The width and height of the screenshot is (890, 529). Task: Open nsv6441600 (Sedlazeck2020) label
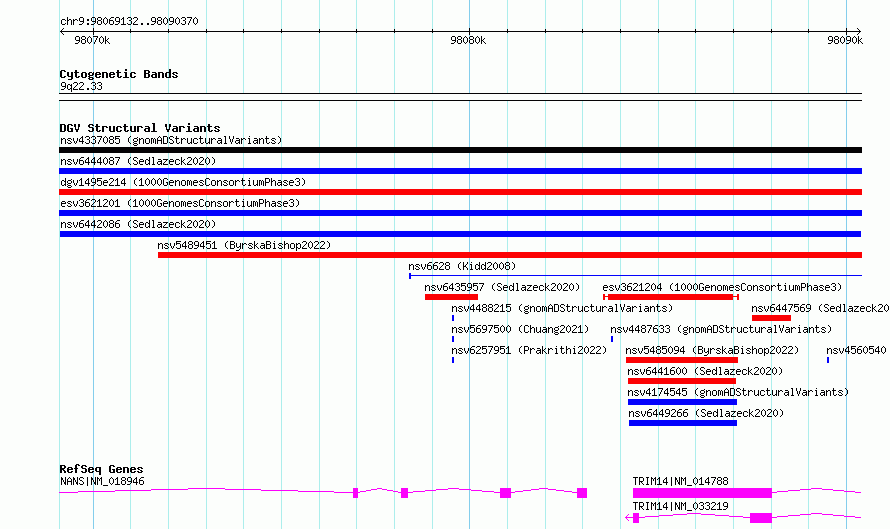[705, 371]
